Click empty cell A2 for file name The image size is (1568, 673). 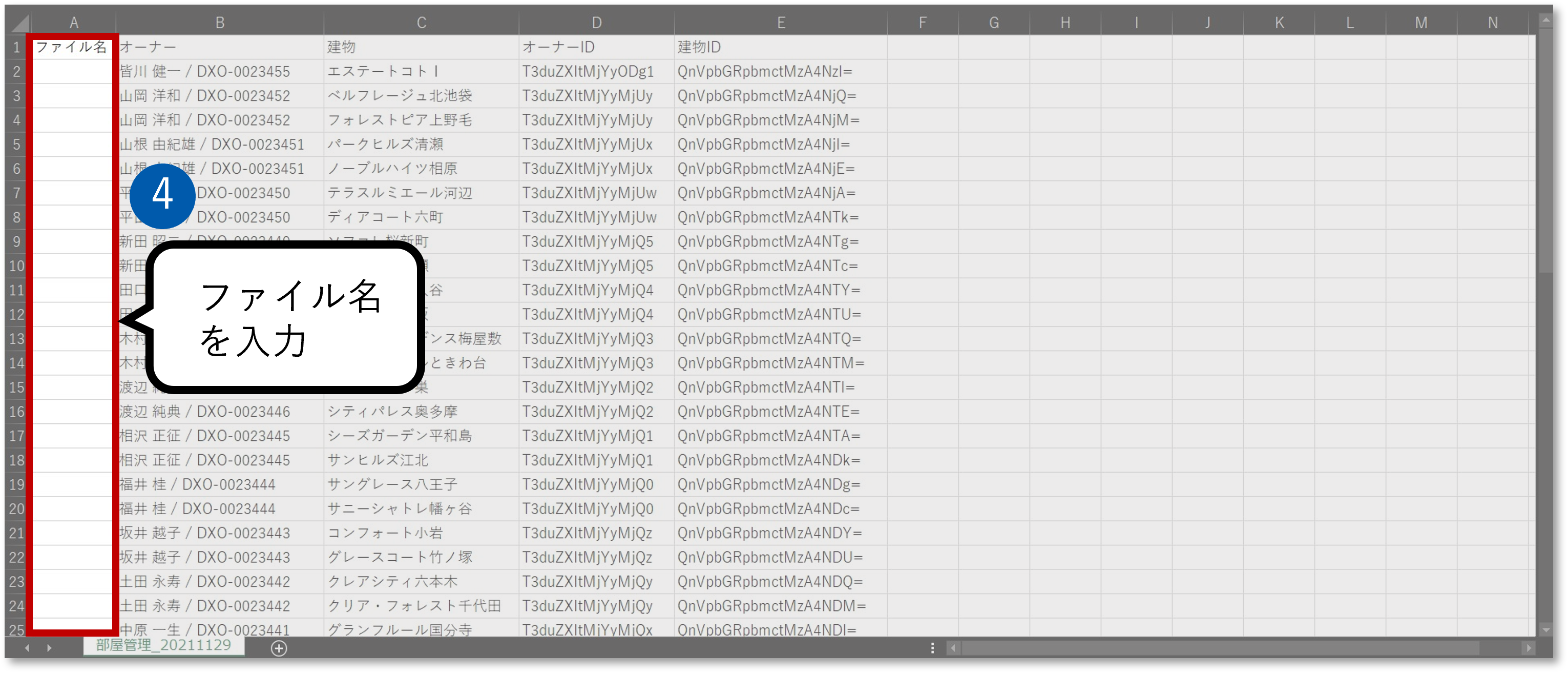tap(72, 71)
